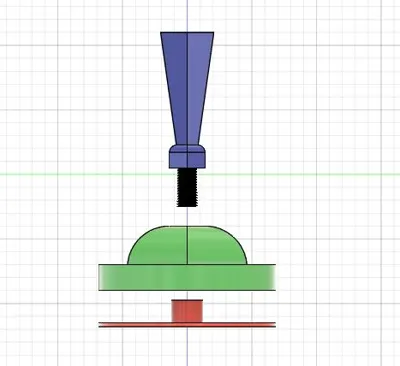The width and height of the screenshot is (400, 366).
Task: Select the thin red base plate
Action: (187, 325)
